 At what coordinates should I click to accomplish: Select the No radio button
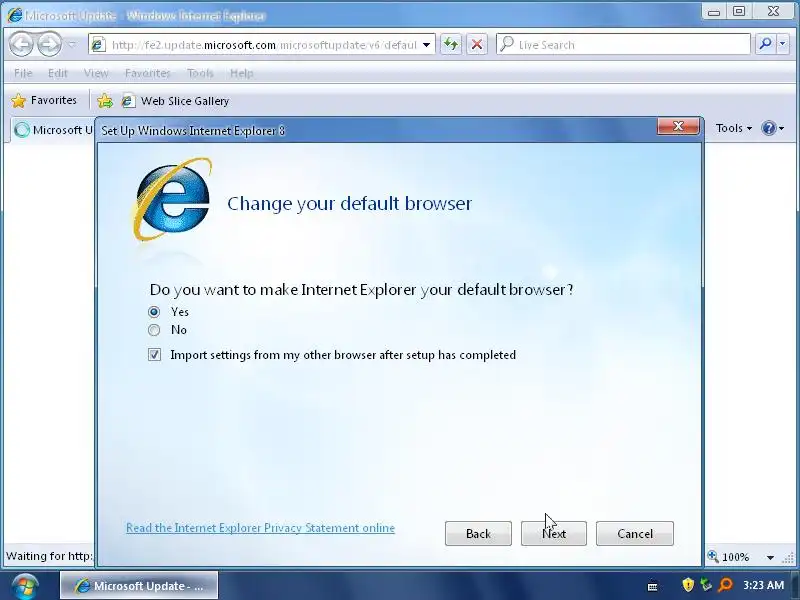pos(154,330)
